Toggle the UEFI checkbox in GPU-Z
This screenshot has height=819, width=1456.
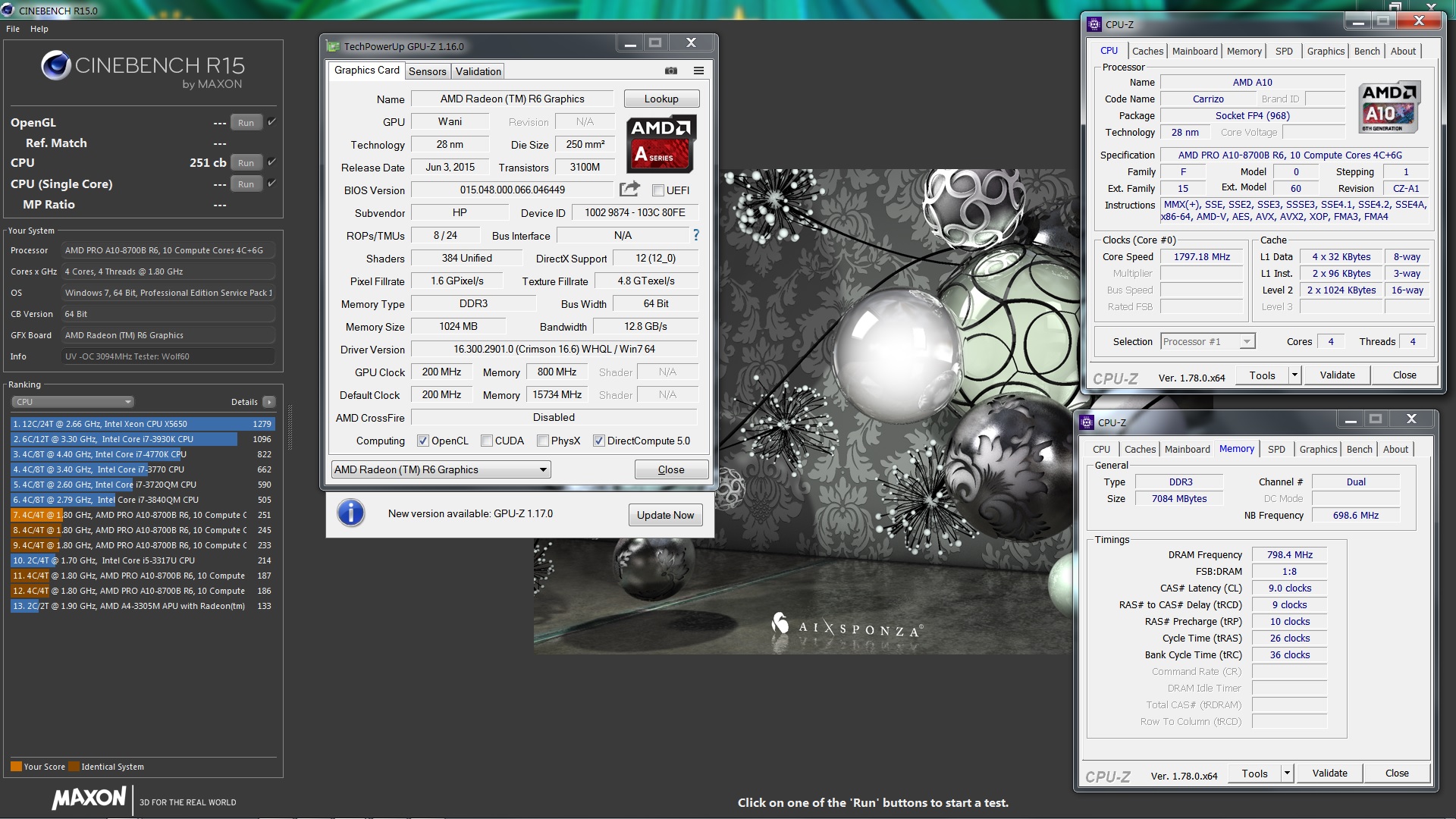[x=658, y=190]
